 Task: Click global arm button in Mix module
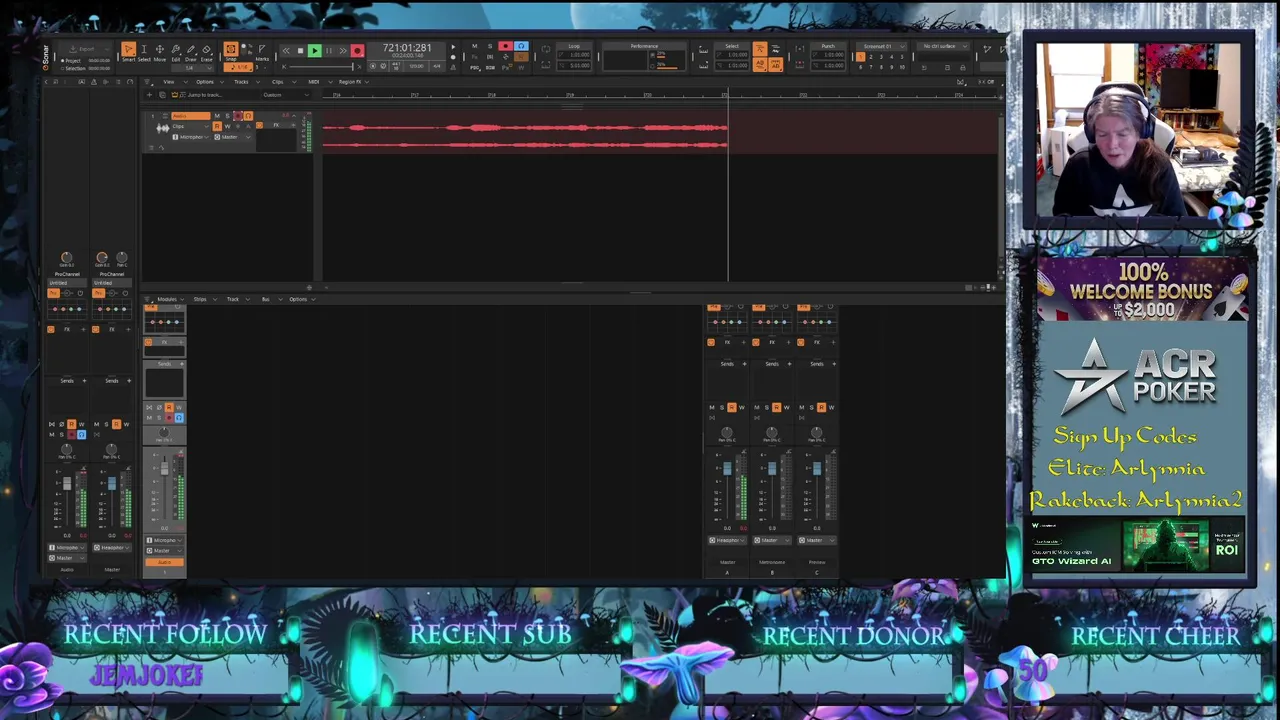click(x=506, y=46)
